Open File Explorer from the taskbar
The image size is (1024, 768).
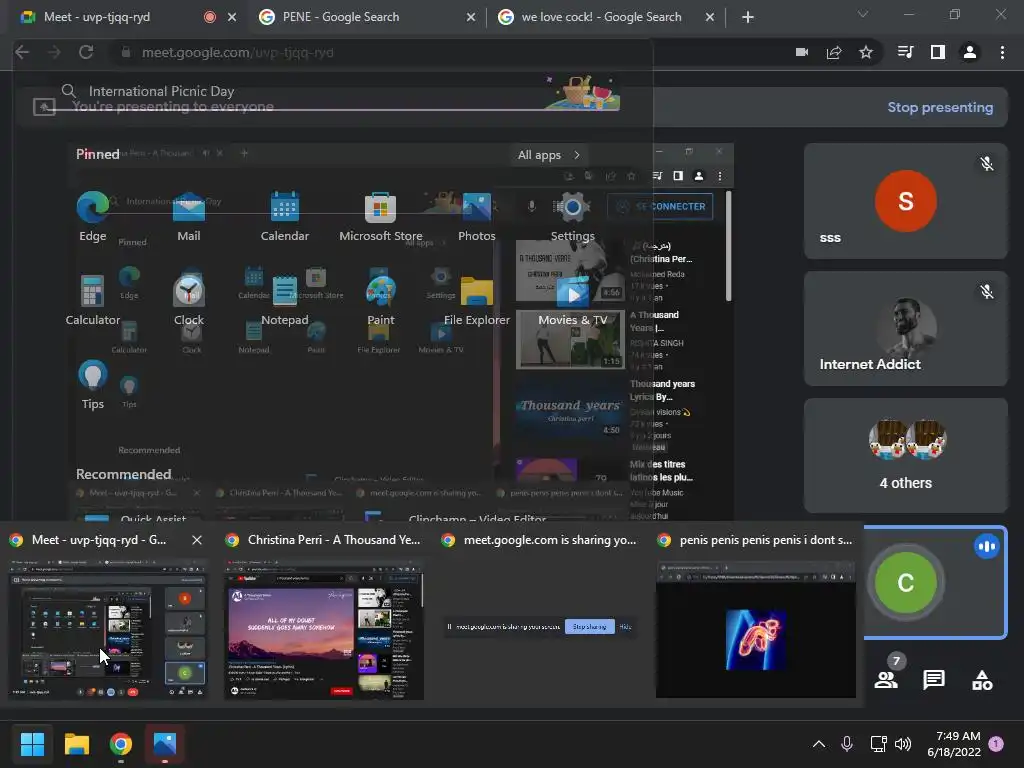pos(76,744)
